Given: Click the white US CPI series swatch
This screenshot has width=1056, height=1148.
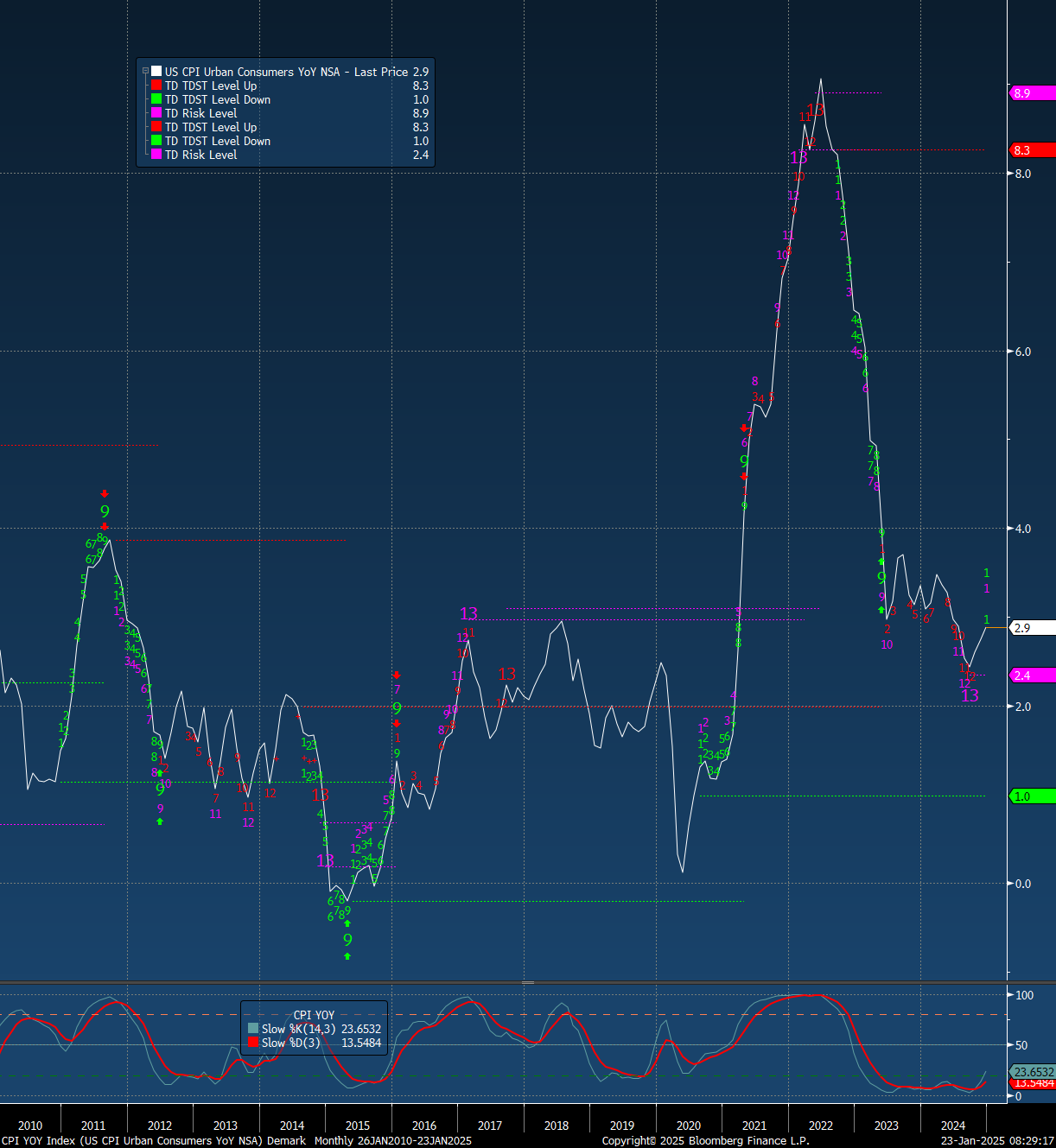Looking at the screenshot, I should (156, 72).
